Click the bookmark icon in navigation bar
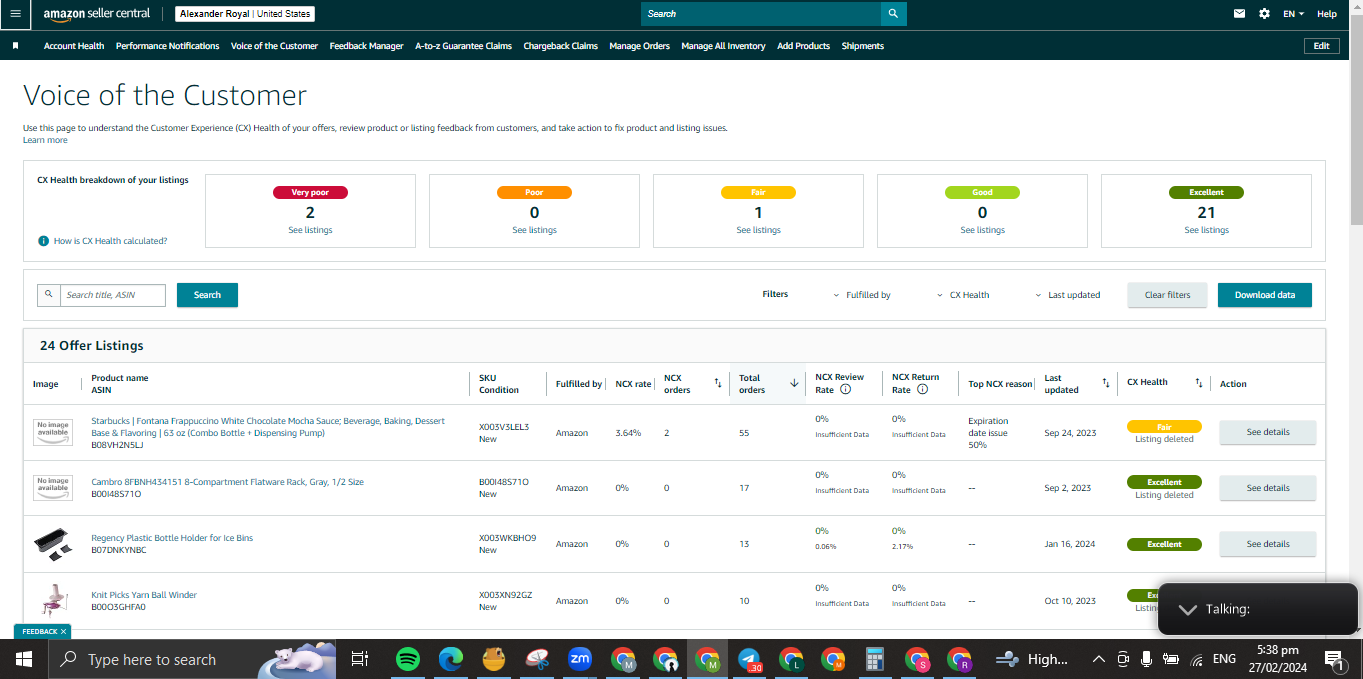Viewport: 1363px width, 679px height. (15, 46)
